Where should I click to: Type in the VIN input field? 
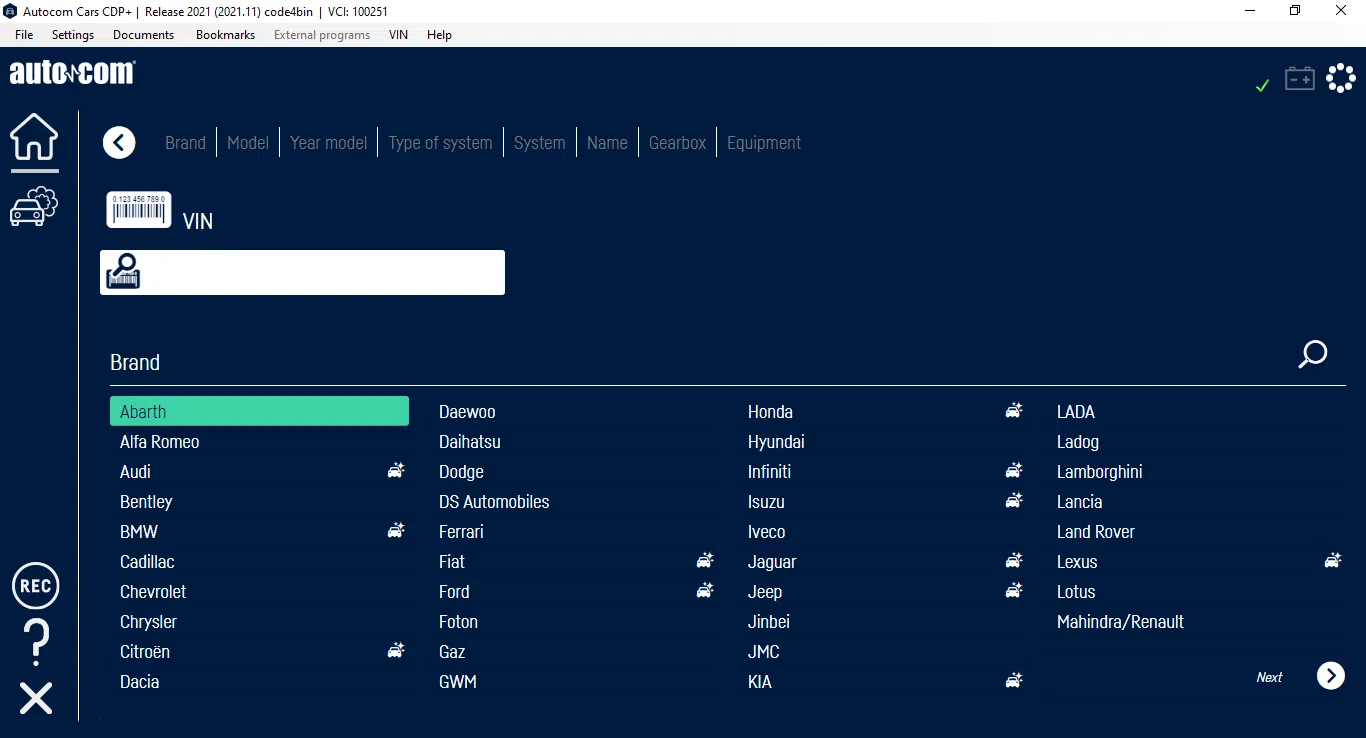(x=322, y=273)
